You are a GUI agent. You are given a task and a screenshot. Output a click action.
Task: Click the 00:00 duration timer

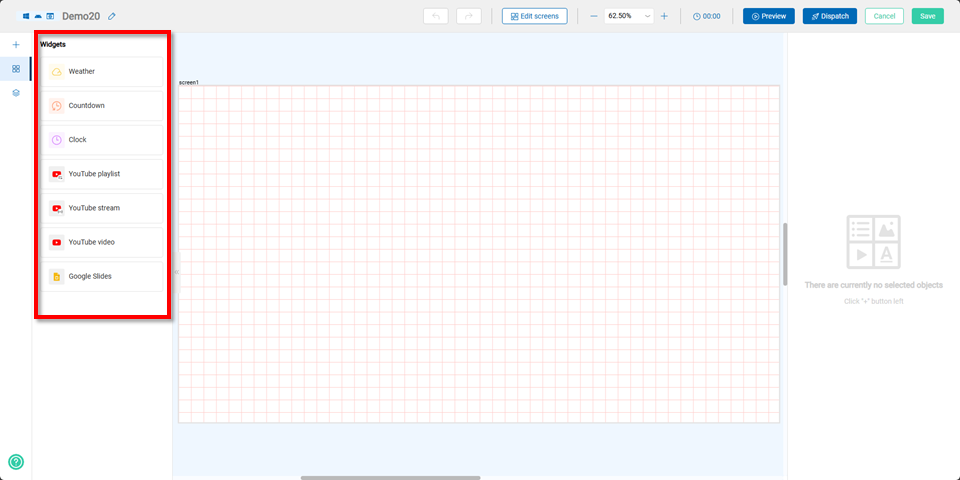[706, 16]
